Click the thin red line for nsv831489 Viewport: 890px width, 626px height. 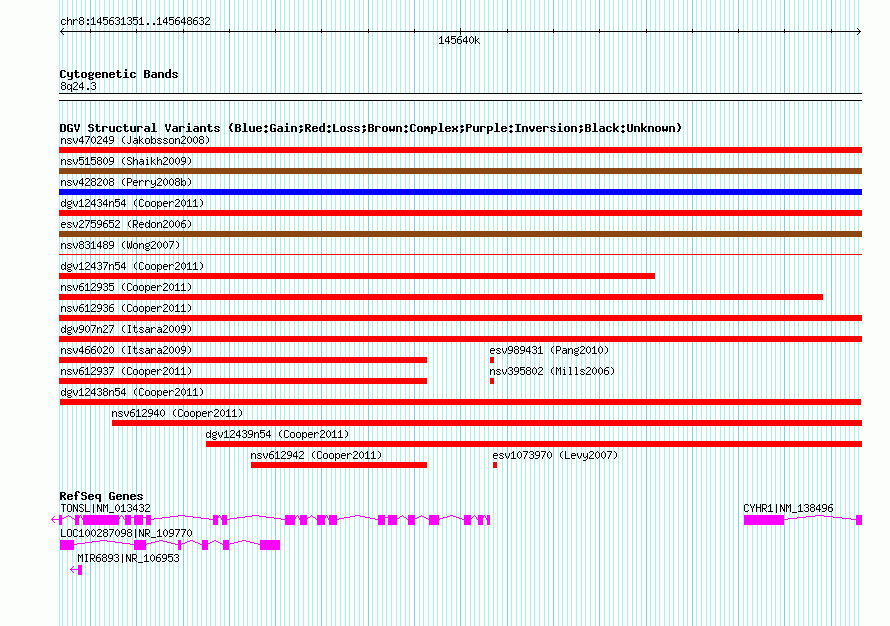point(460,254)
